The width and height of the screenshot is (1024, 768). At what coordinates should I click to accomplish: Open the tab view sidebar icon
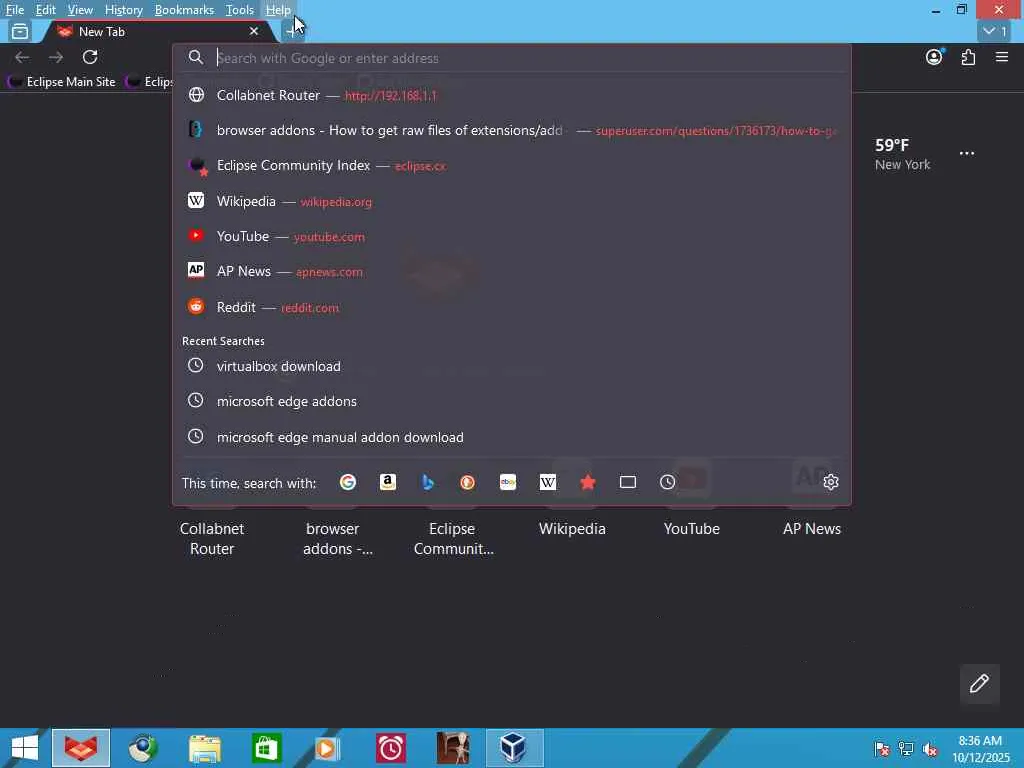[20, 31]
